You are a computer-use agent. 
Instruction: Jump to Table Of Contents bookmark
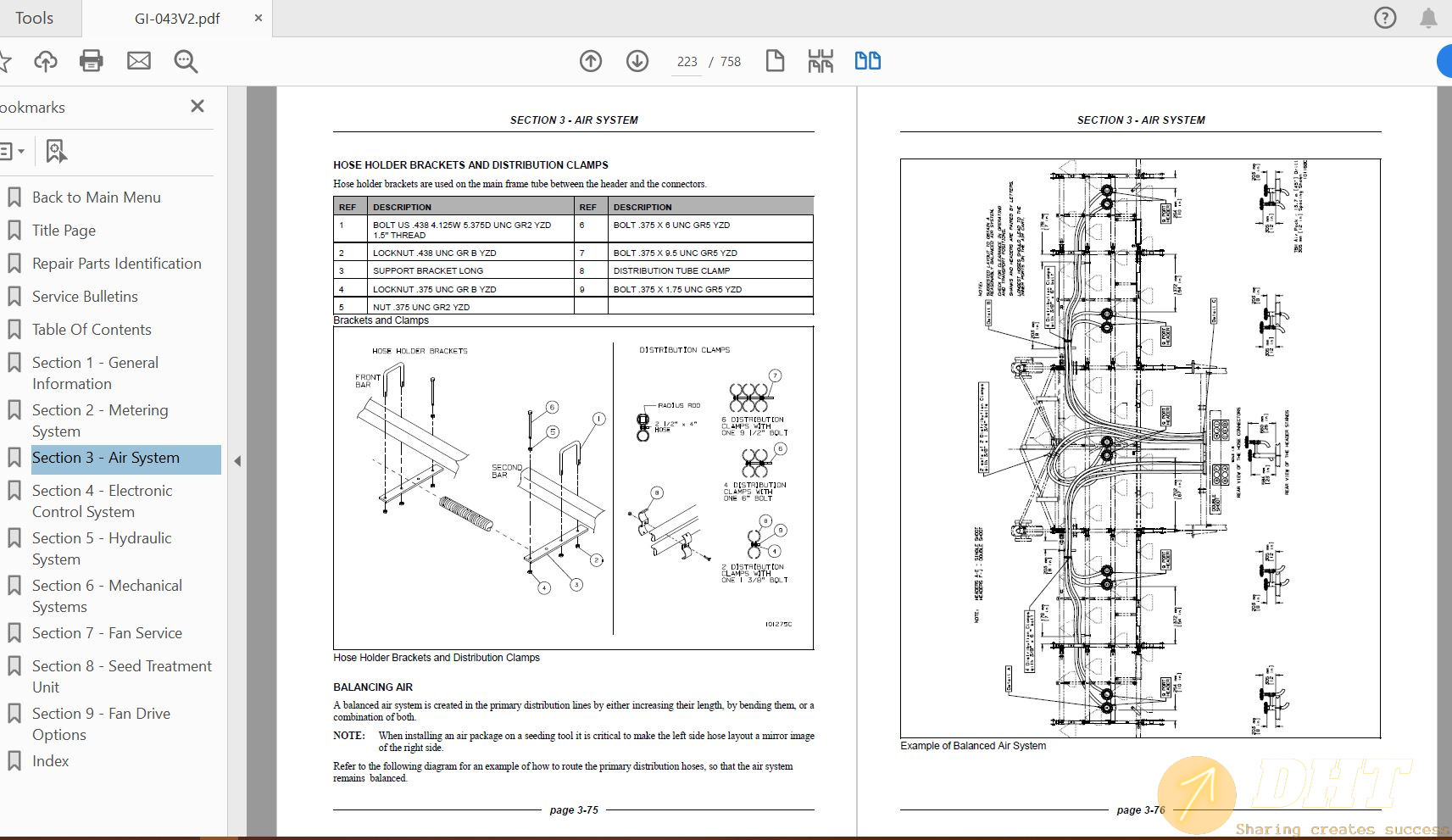(x=92, y=330)
